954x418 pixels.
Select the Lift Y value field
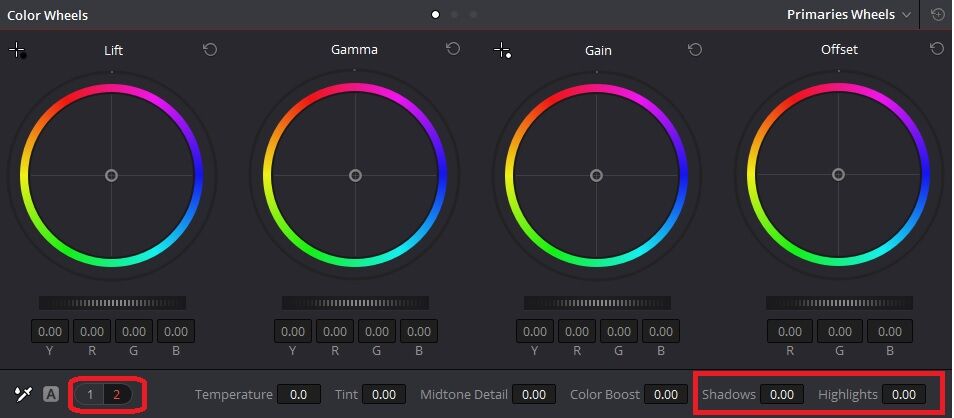[50, 332]
